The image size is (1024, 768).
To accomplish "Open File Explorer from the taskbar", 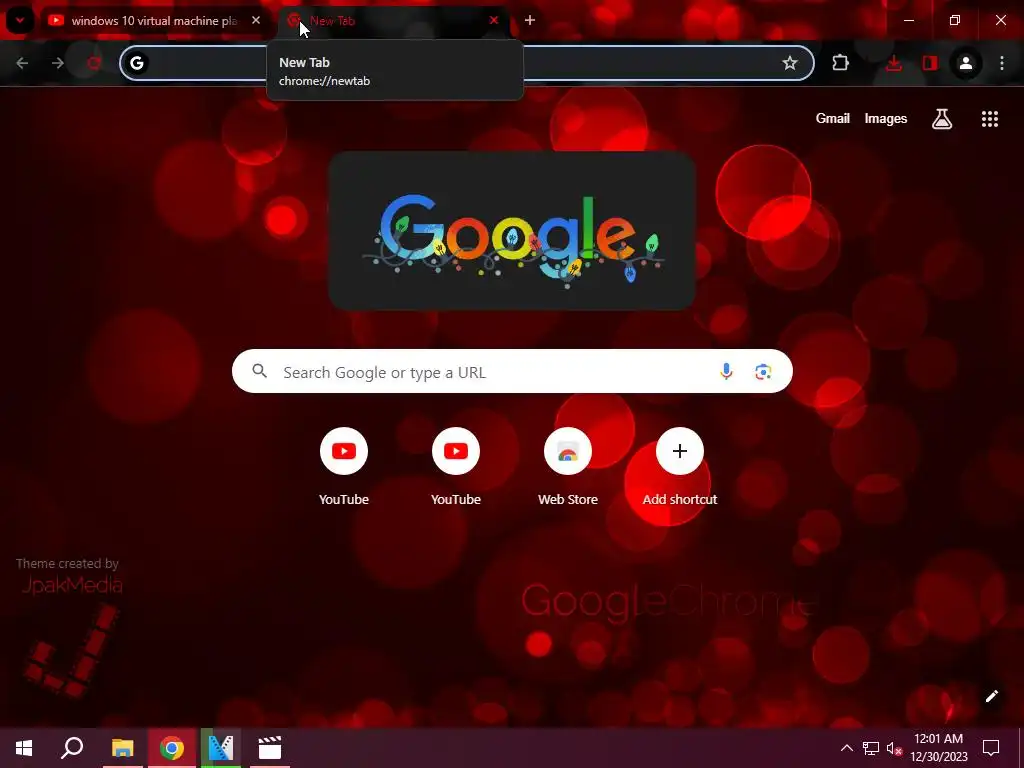I will (x=122, y=748).
